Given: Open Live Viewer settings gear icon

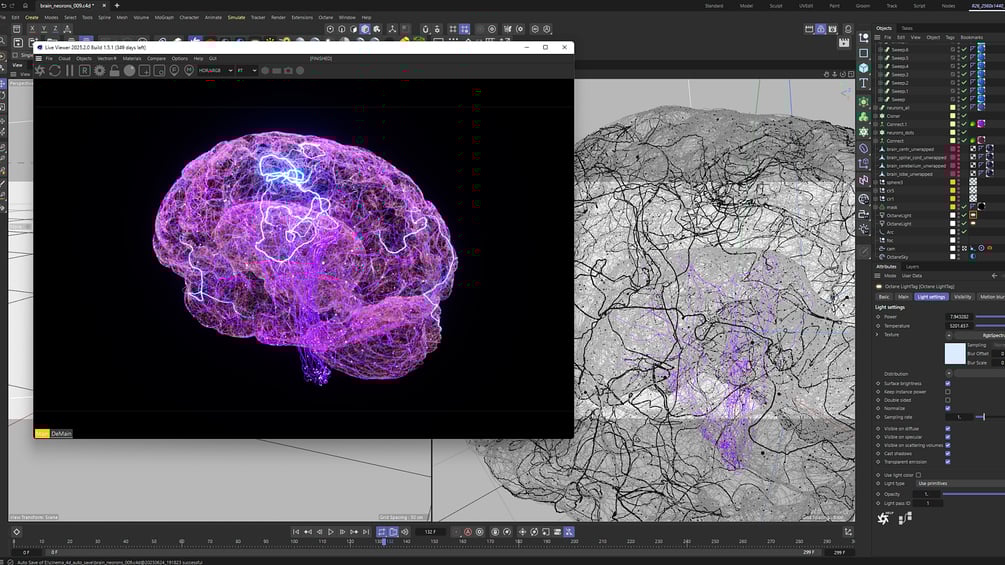Looking at the screenshot, I should click(x=99, y=70).
